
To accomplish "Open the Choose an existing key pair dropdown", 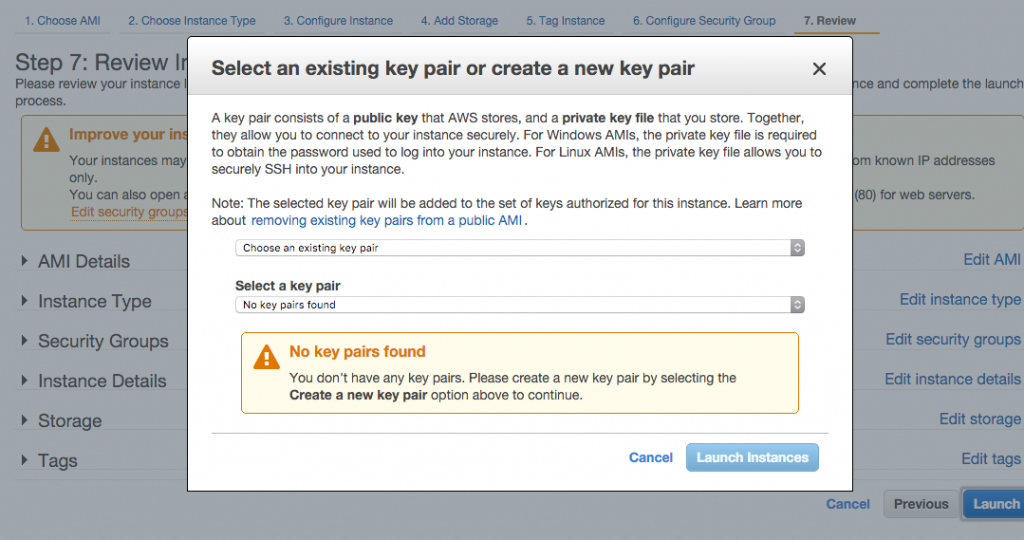I will coord(520,247).
